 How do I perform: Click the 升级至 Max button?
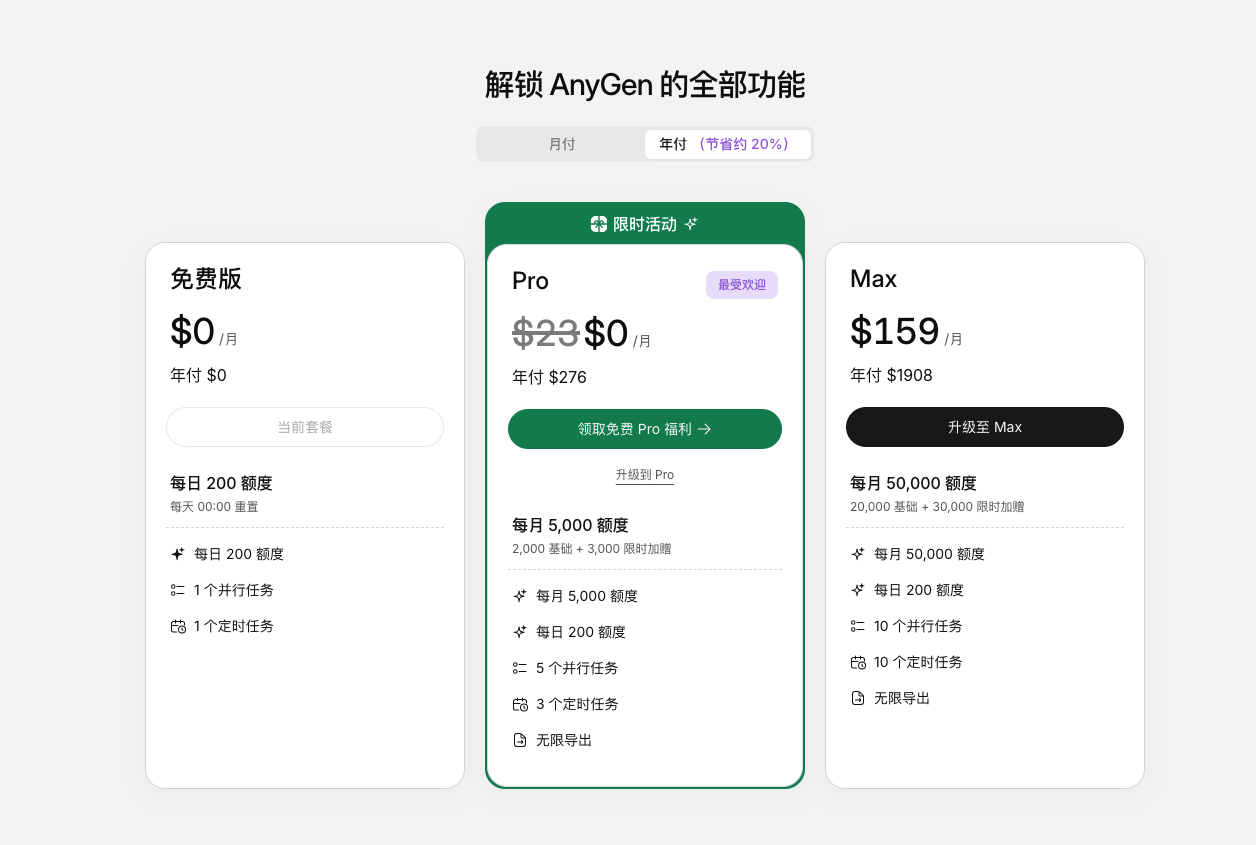(984, 427)
